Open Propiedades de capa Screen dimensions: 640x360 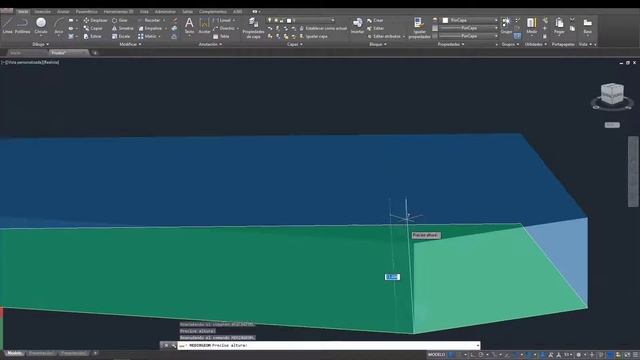pos(253,28)
